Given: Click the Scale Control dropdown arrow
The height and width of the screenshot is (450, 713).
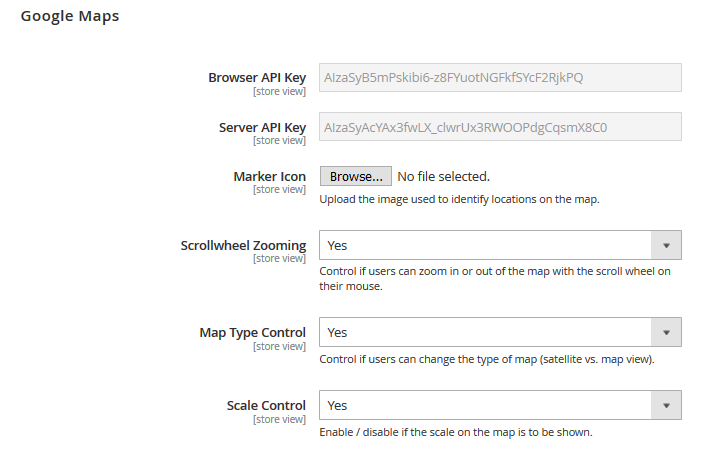Looking at the screenshot, I should [666, 405].
